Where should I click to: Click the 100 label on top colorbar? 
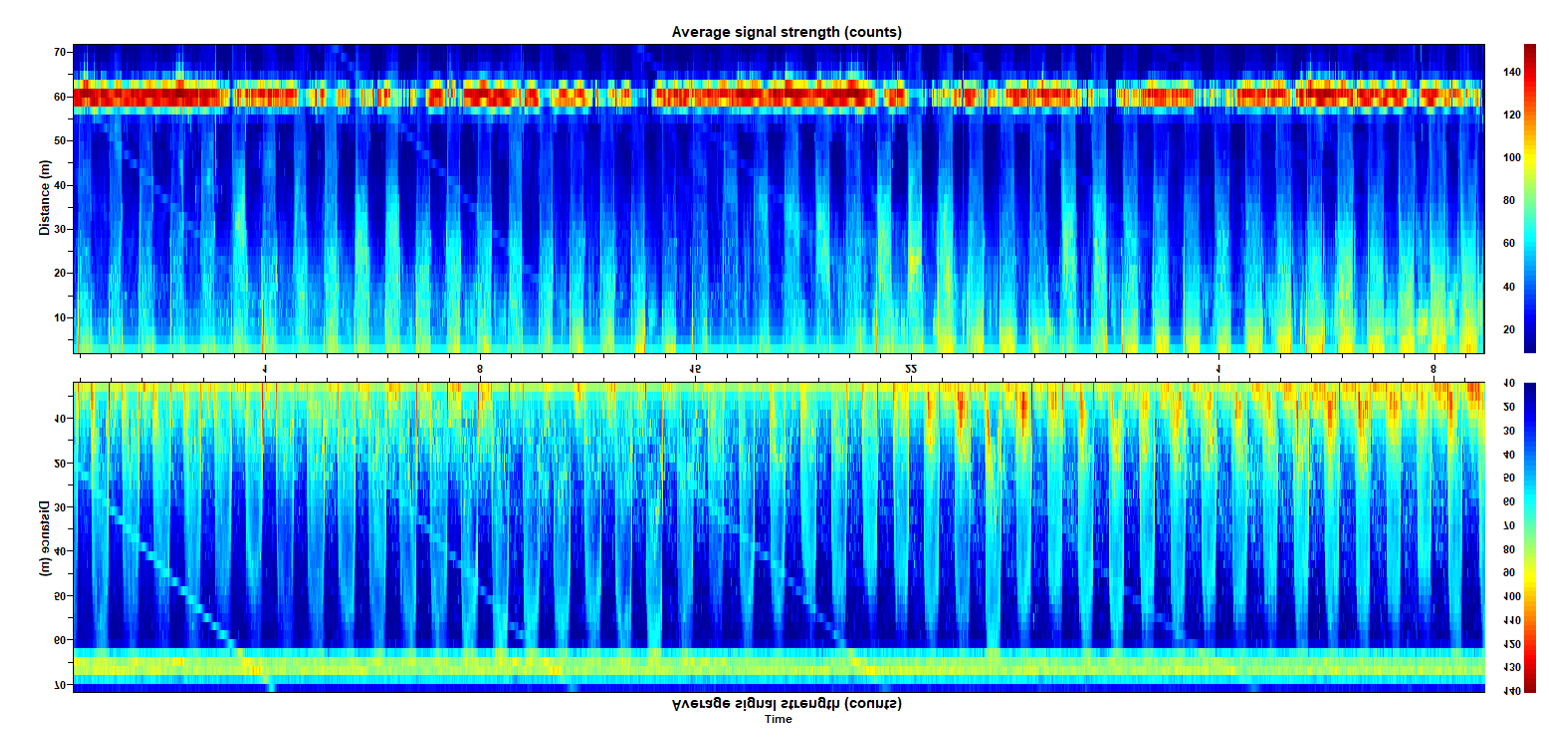1511,158
